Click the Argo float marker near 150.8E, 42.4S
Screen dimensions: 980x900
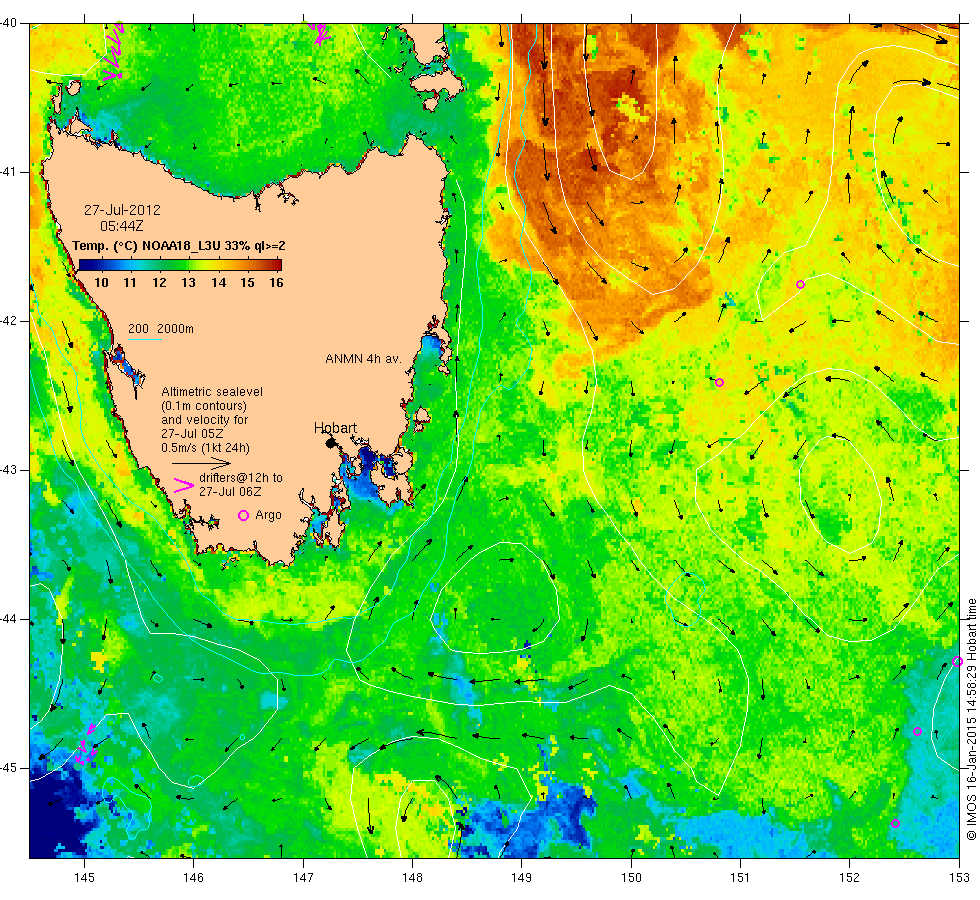point(719,382)
